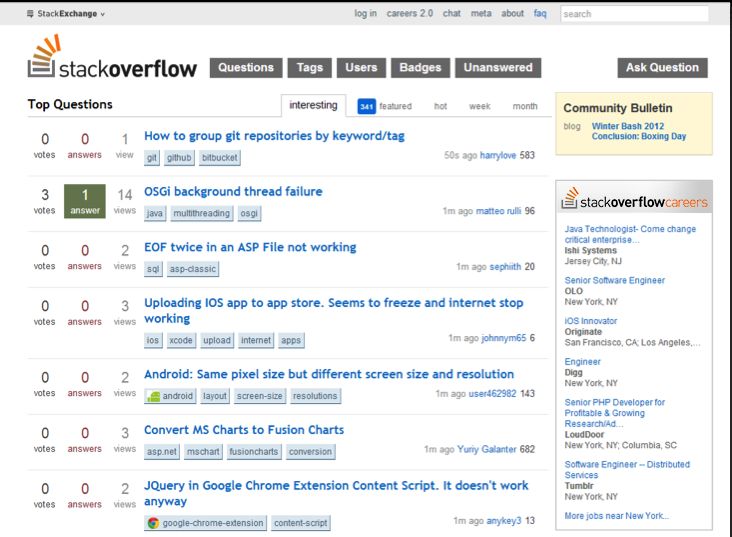Open user user462982's profile

pyautogui.click(x=493, y=394)
